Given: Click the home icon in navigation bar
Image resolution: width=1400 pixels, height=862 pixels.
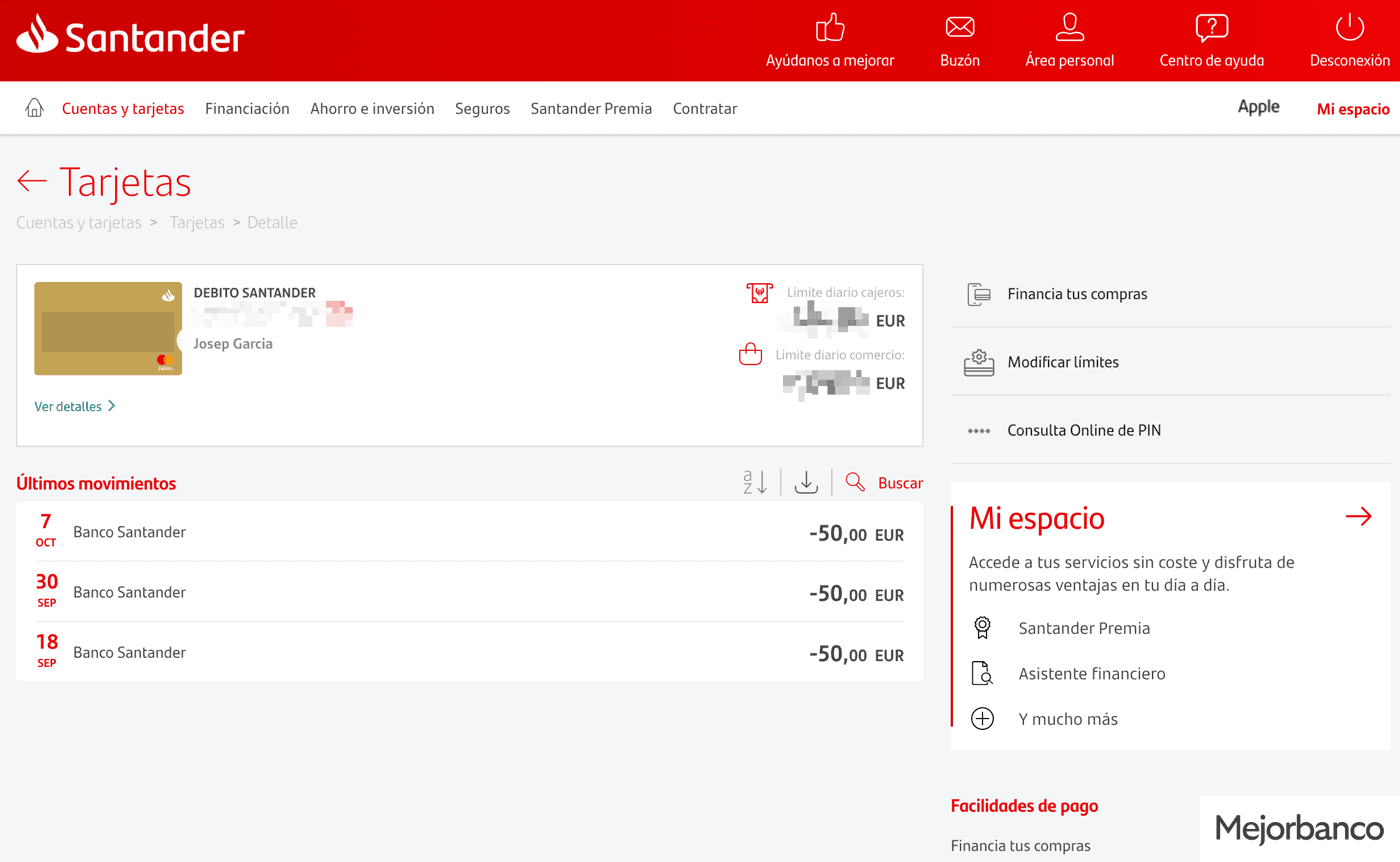Looking at the screenshot, I should click(34, 108).
